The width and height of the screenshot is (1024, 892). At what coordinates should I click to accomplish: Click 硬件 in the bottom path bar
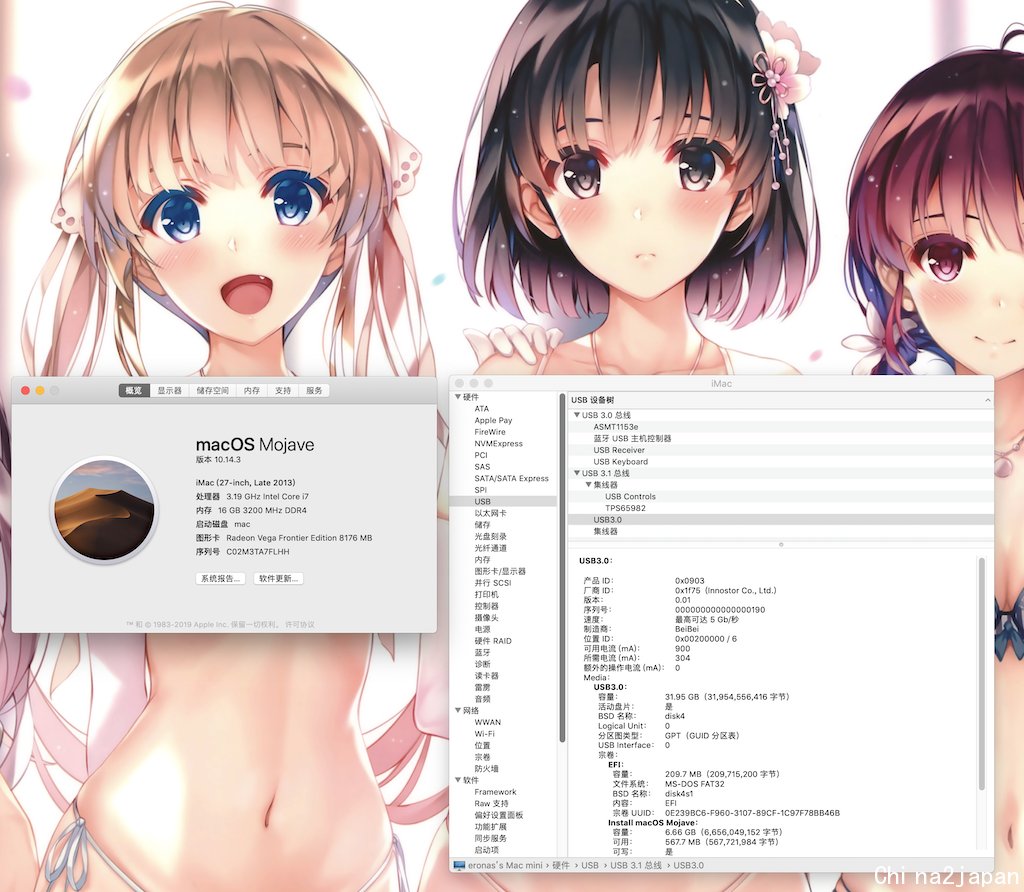560,865
